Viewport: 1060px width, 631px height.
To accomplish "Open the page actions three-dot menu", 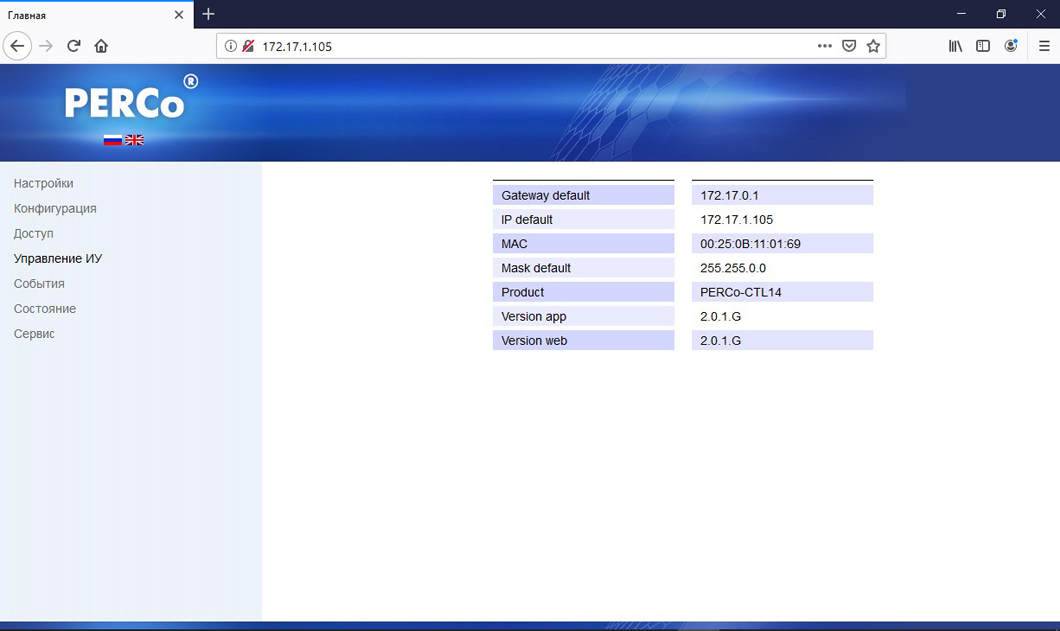I will [824, 46].
